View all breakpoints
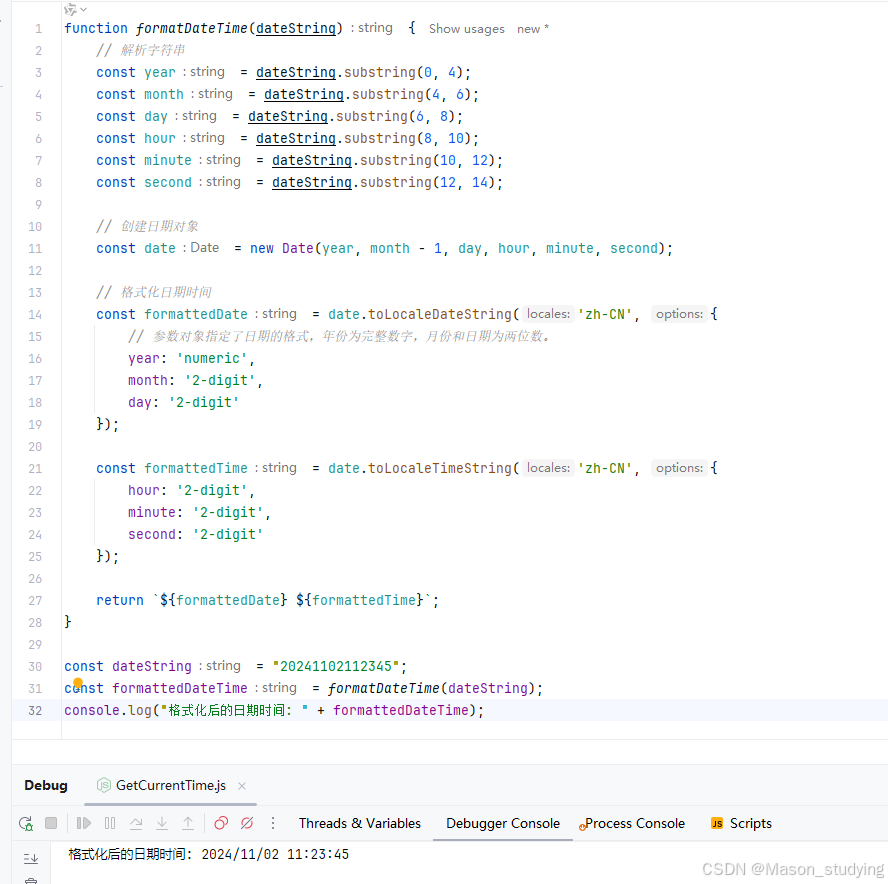This screenshot has height=884, width=888. [x=221, y=823]
